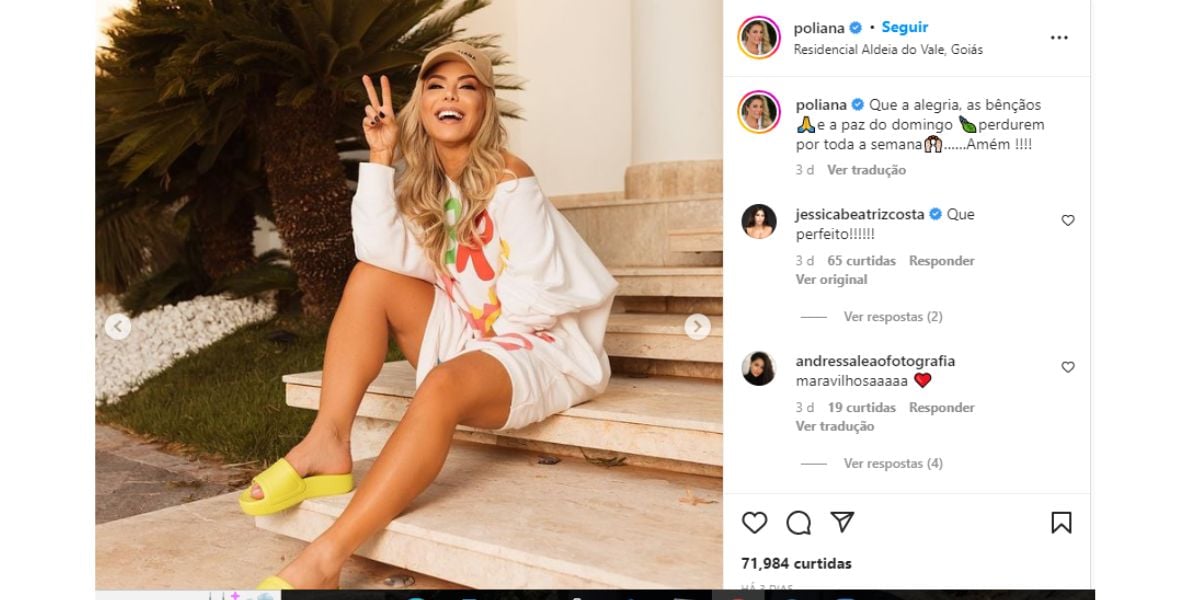
Task: Click Ver tradução under the caption
Action: point(866,170)
